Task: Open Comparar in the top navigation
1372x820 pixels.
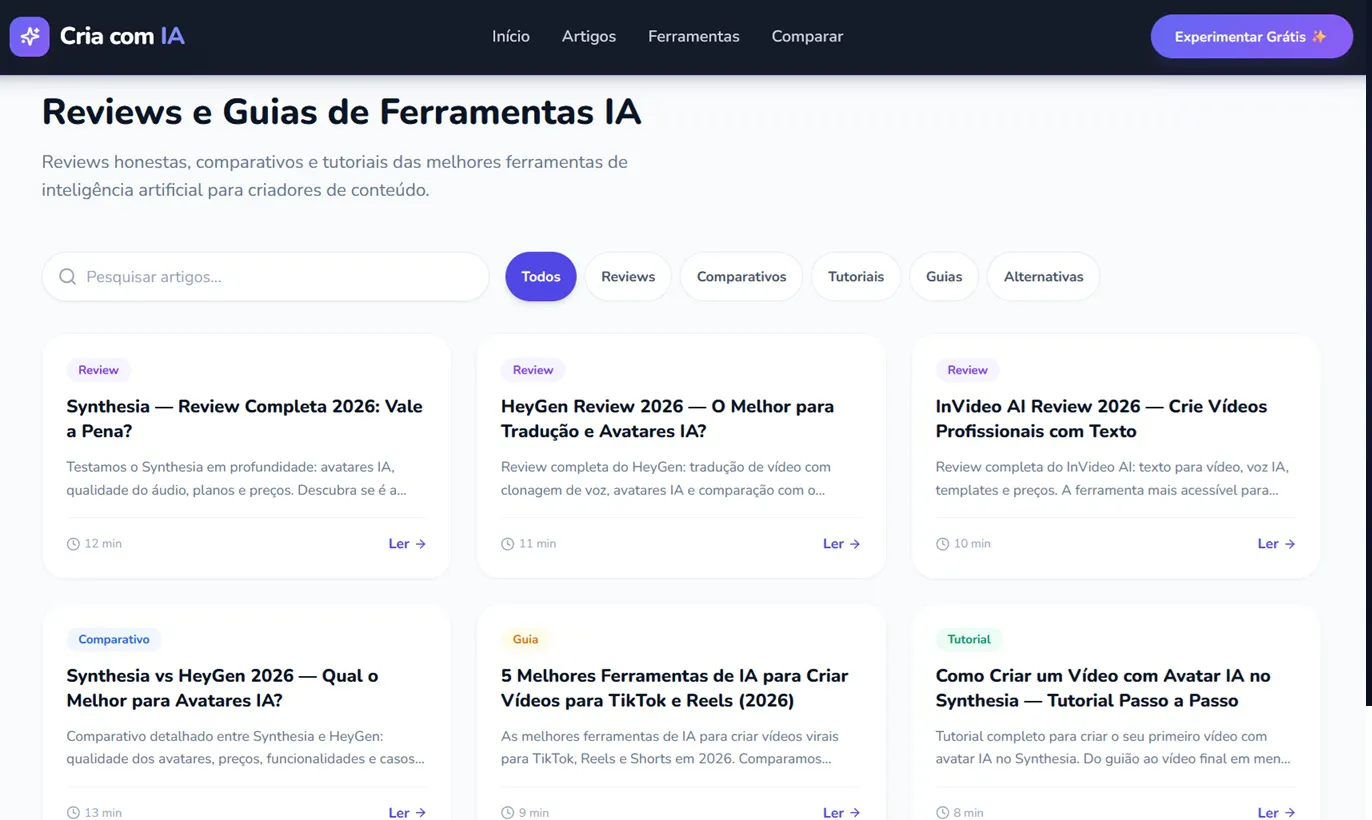Action: (807, 37)
